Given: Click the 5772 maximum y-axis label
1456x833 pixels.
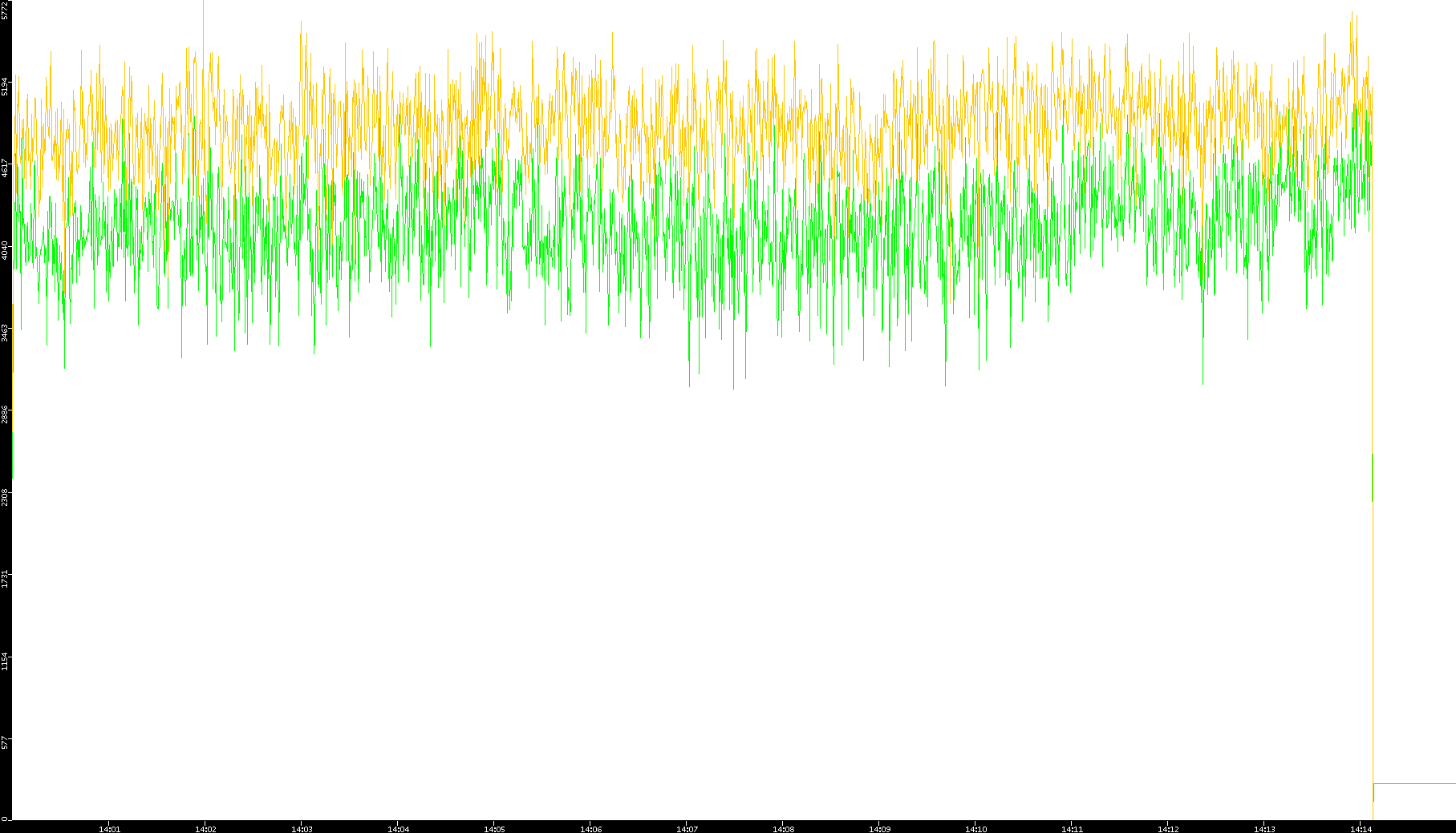Looking at the screenshot, I should click(5, 10).
